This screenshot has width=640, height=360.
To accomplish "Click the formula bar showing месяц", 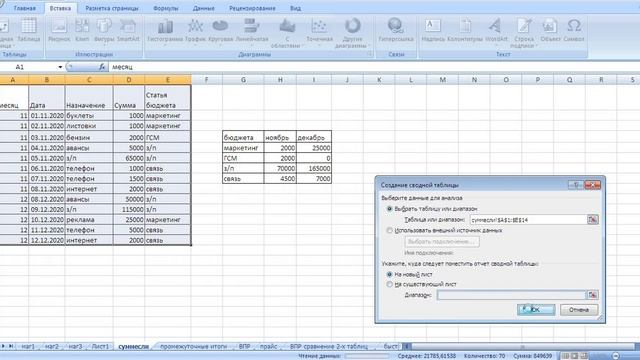I will point(373,67).
